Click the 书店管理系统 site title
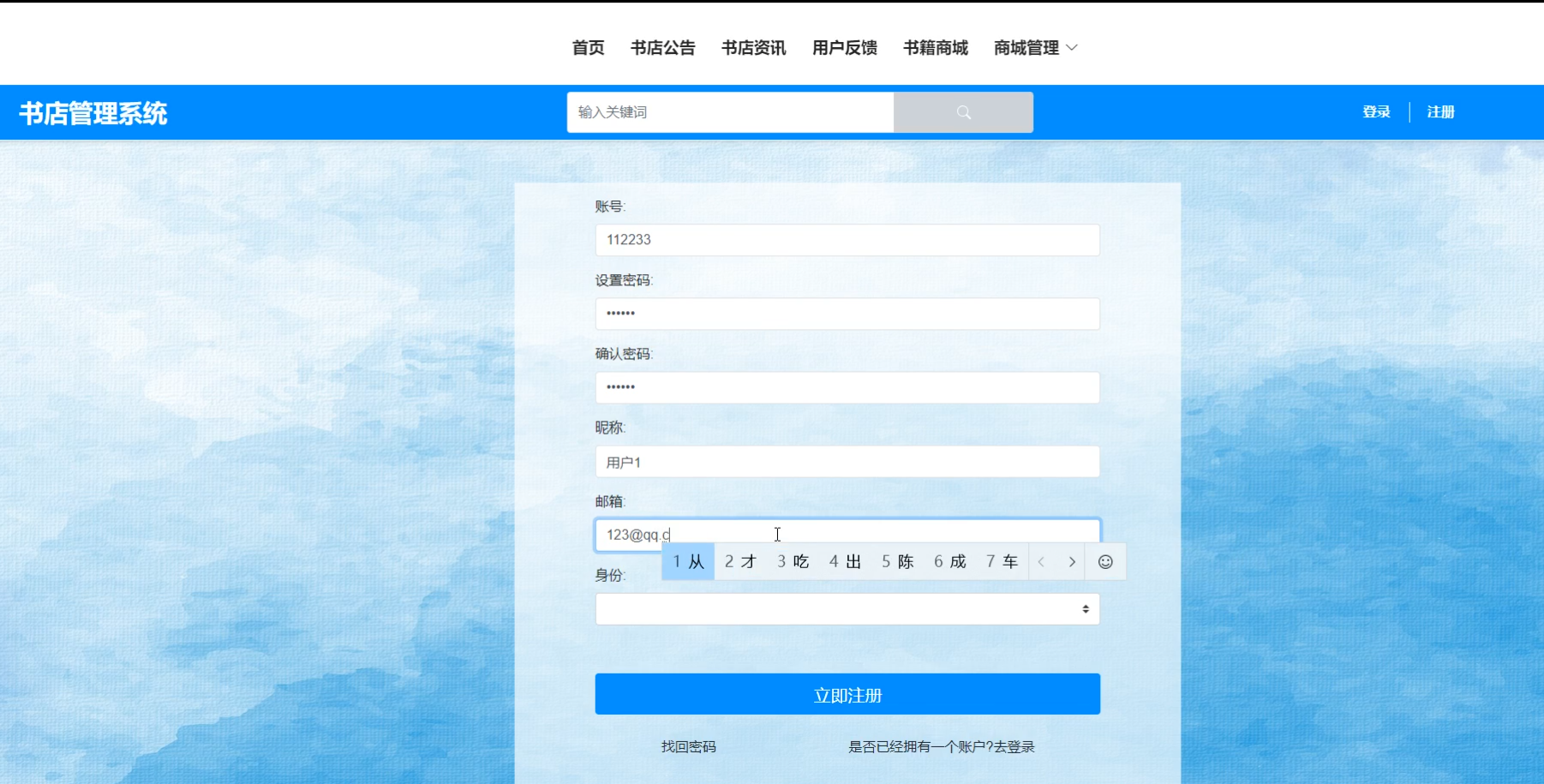Image resolution: width=1544 pixels, height=784 pixels. click(93, 113)
